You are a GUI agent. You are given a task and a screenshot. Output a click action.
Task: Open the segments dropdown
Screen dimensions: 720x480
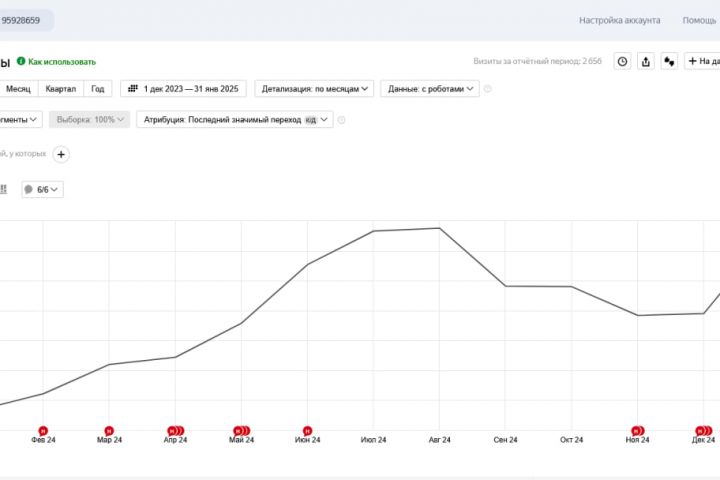[19, 119]
